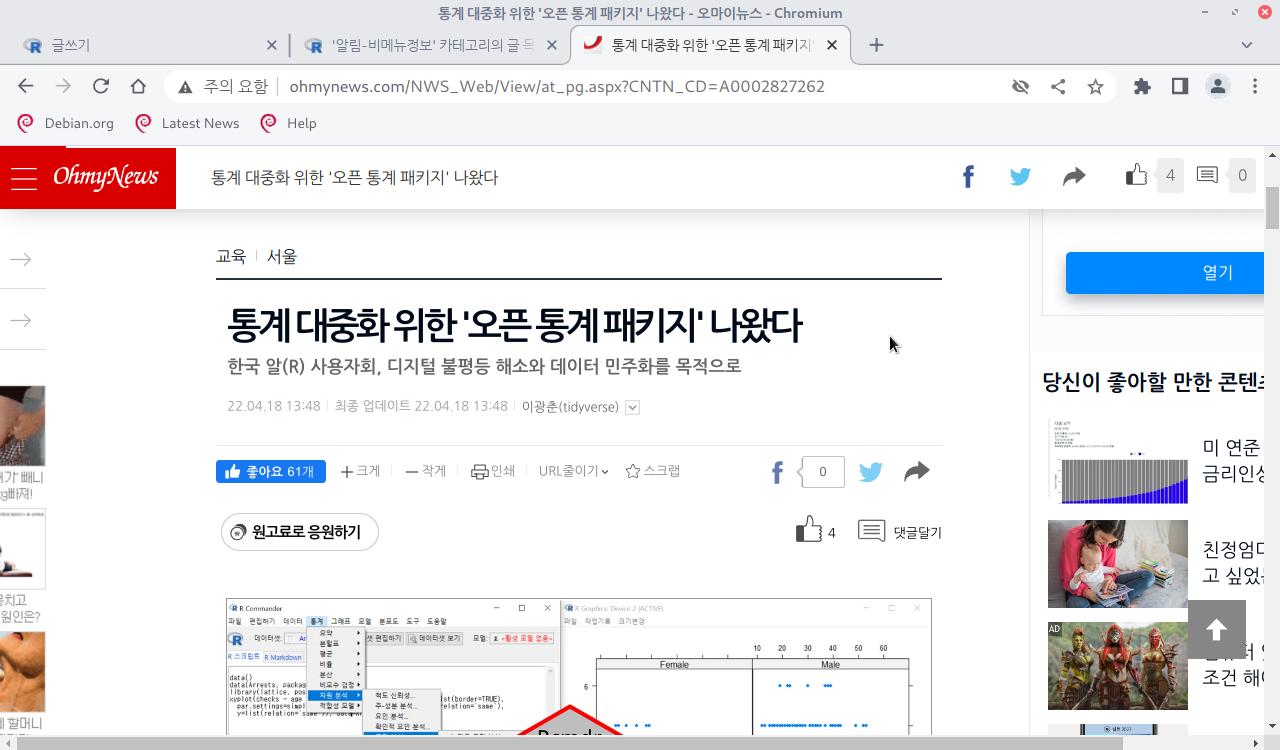Click Facebook icon in article toolbar
Image resolution: width=1280 pixels, height=750 pixels.
click(x=777, y=472)
